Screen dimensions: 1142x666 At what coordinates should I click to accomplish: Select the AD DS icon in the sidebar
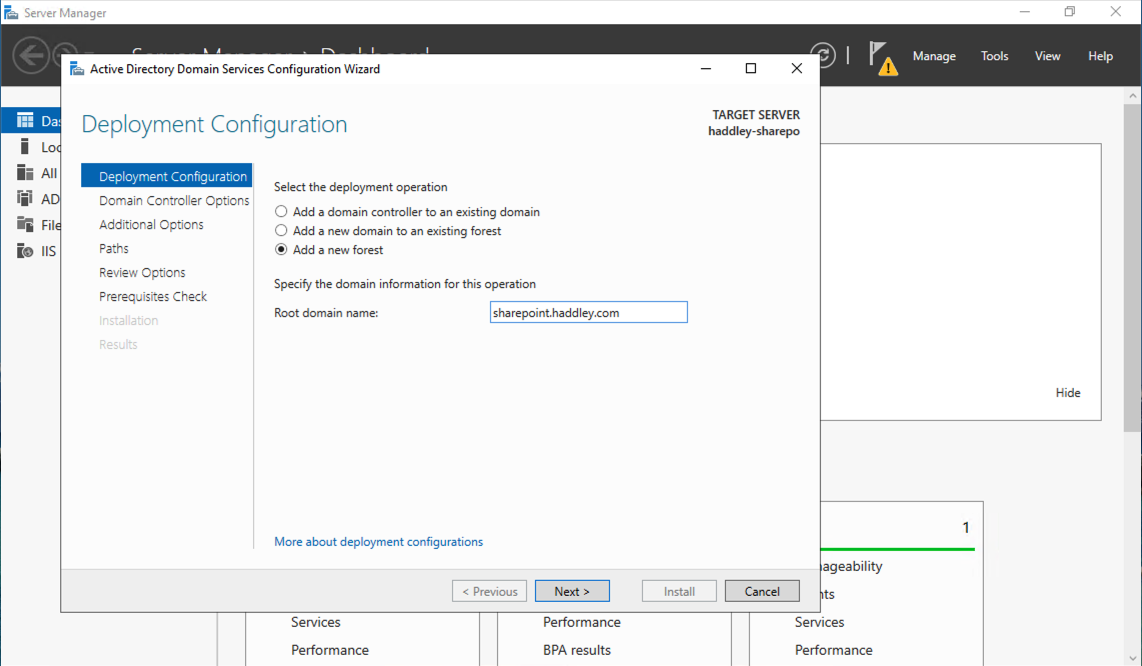(25, 198)
